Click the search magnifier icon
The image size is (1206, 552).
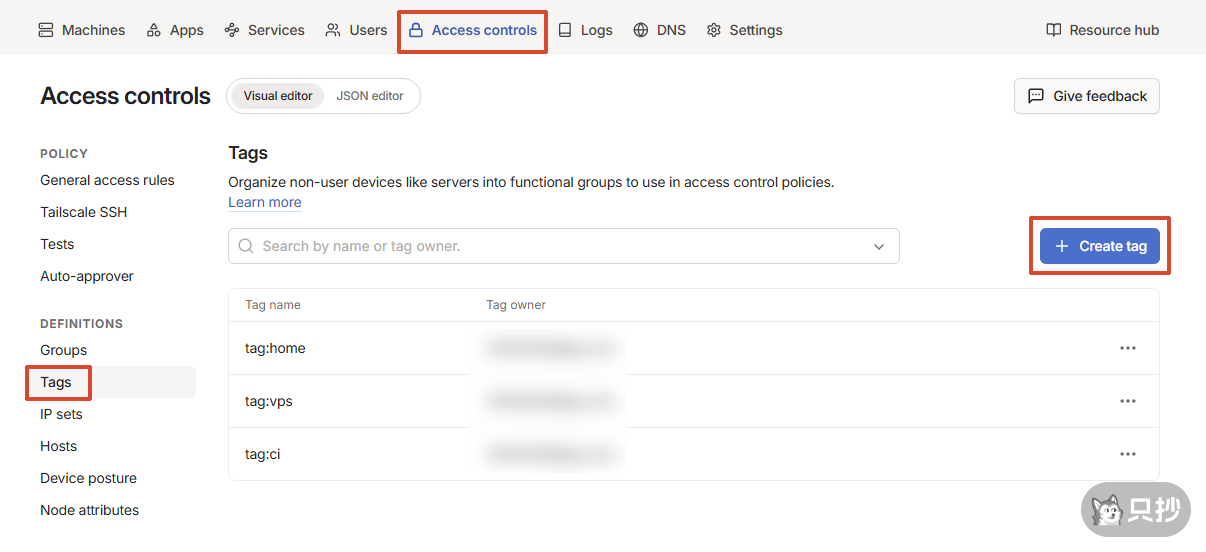tap(246, 246)
